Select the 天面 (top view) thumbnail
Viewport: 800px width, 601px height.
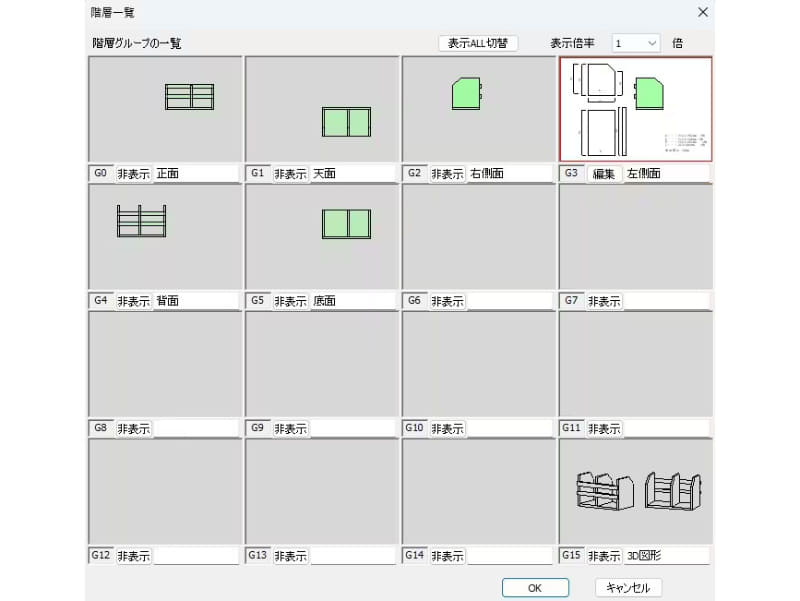point(321,110)
